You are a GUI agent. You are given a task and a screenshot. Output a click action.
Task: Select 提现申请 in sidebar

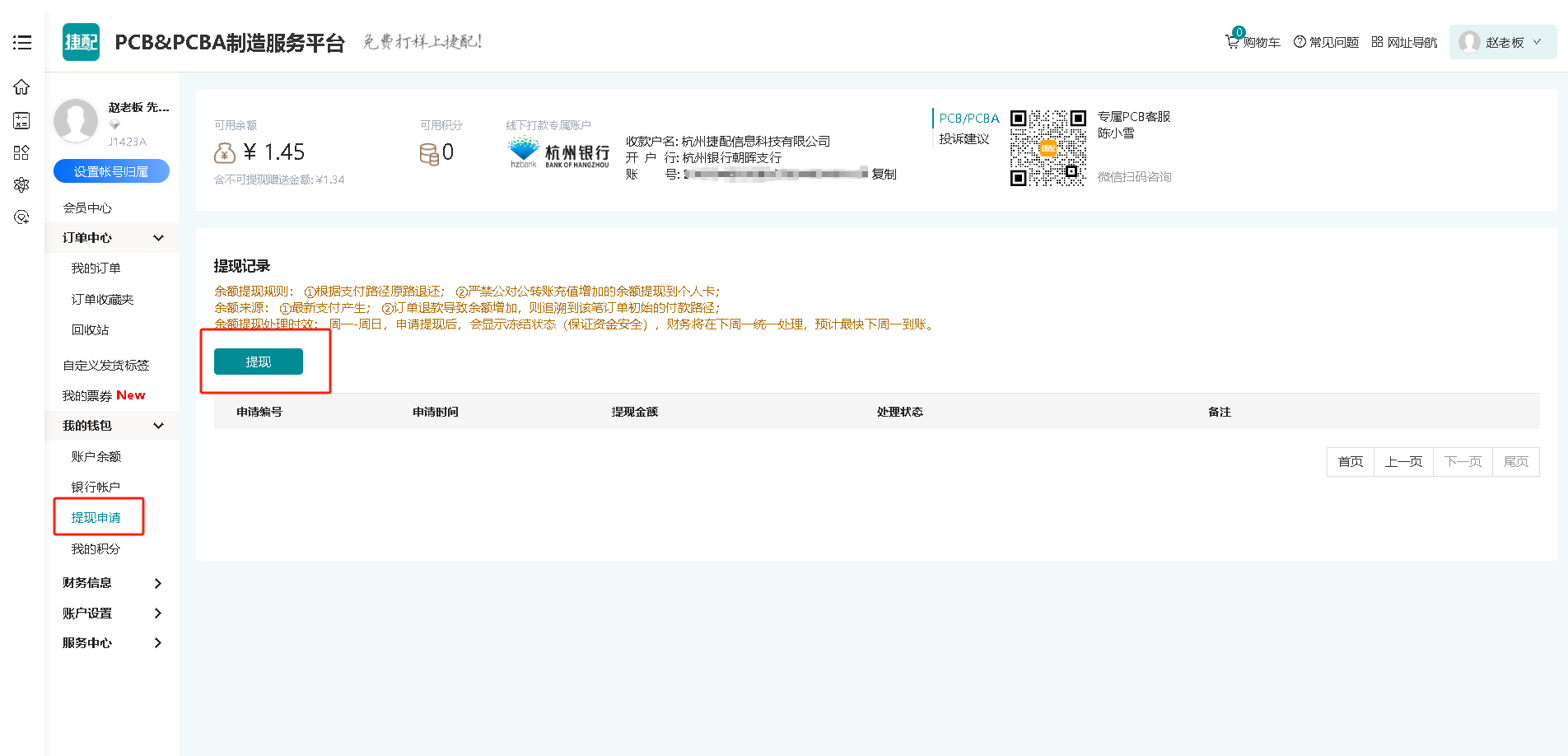pos(96,517)
